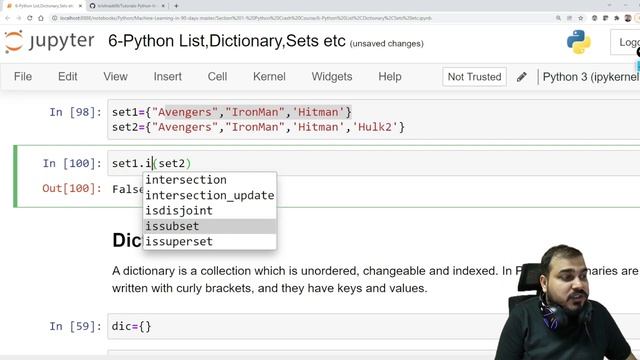Open the Help menu
640x360 pixels.
pos(390,77)
